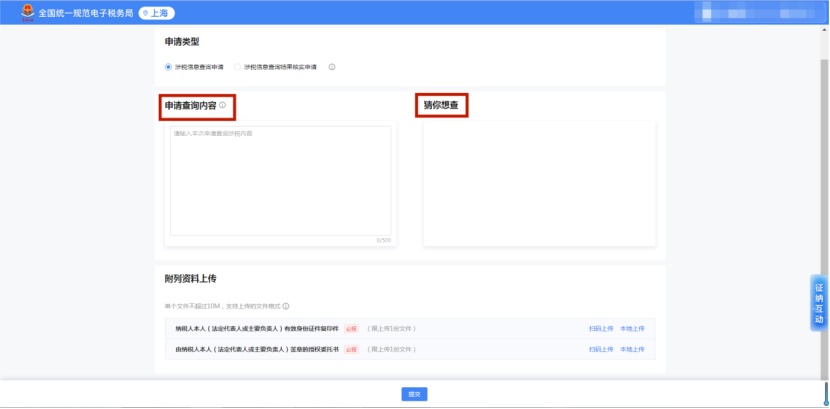Select 涉税信息查询结果核实申请 radio option
Screen dimensions: 830x409
pos(237,67)
